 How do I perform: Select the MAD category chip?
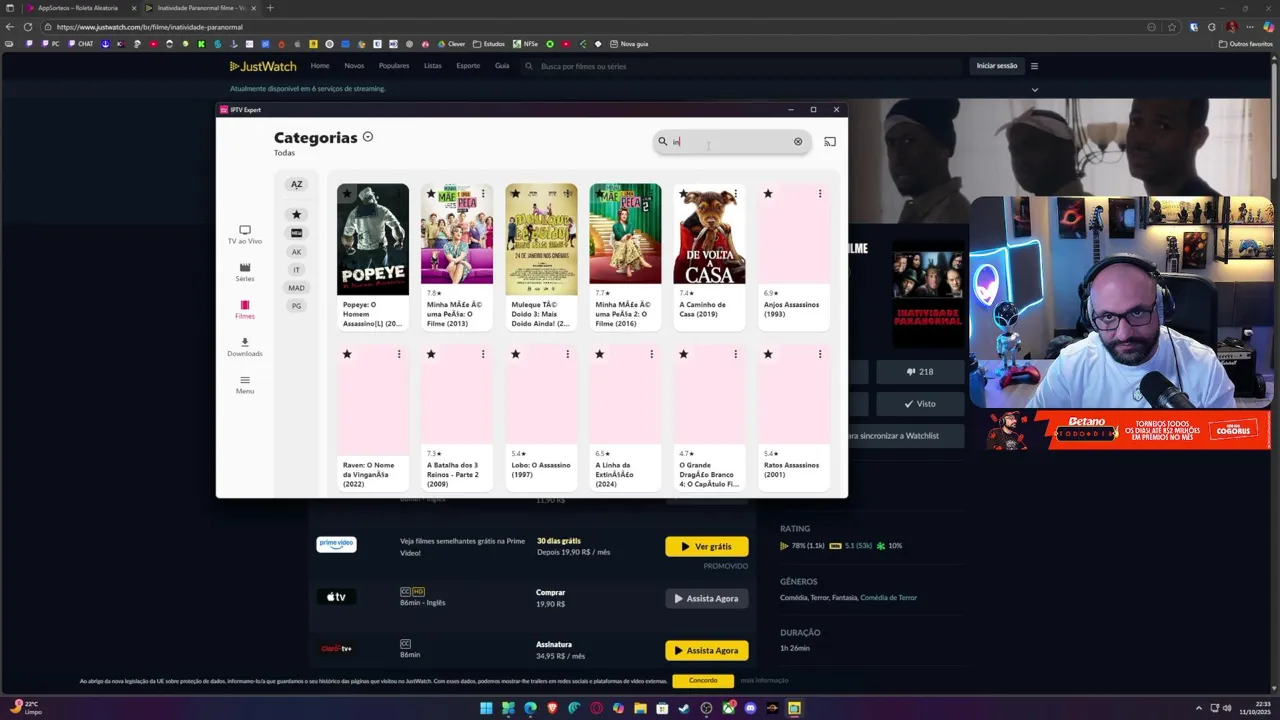(x=296, y=288)
